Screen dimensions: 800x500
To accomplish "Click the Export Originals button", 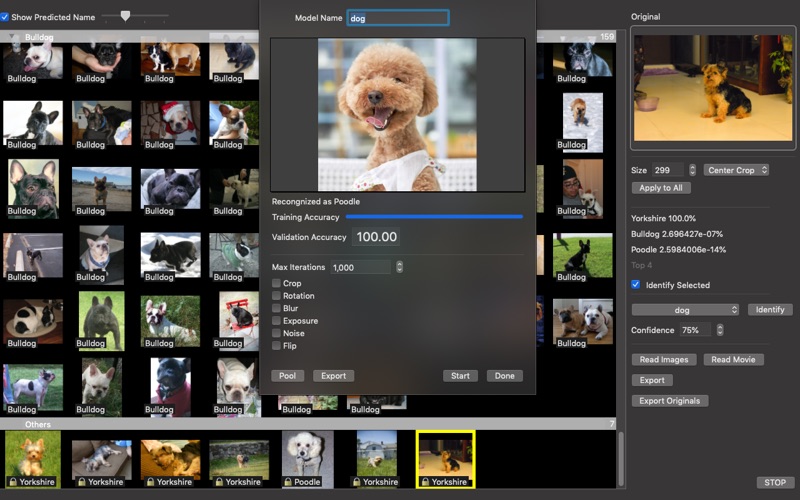I will [x=670, y=401].
